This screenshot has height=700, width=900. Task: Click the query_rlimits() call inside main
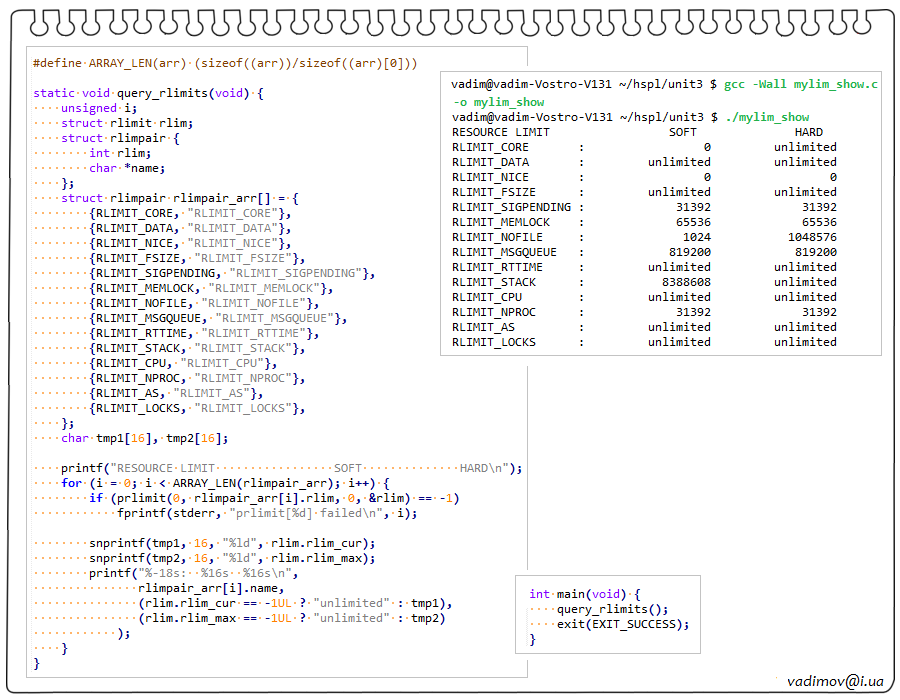click(x=612, y=609)
